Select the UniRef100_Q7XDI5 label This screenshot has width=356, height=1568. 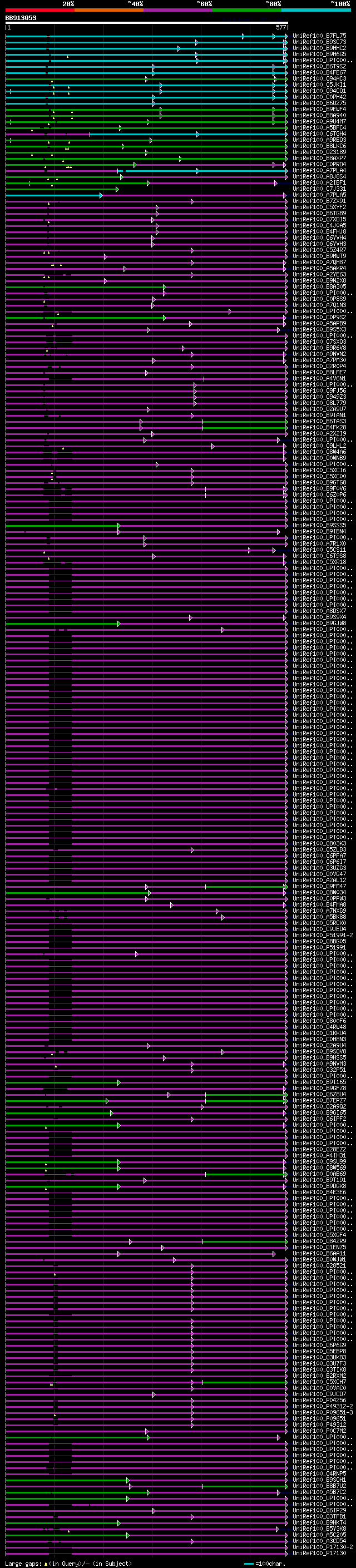tap(319, 219)
